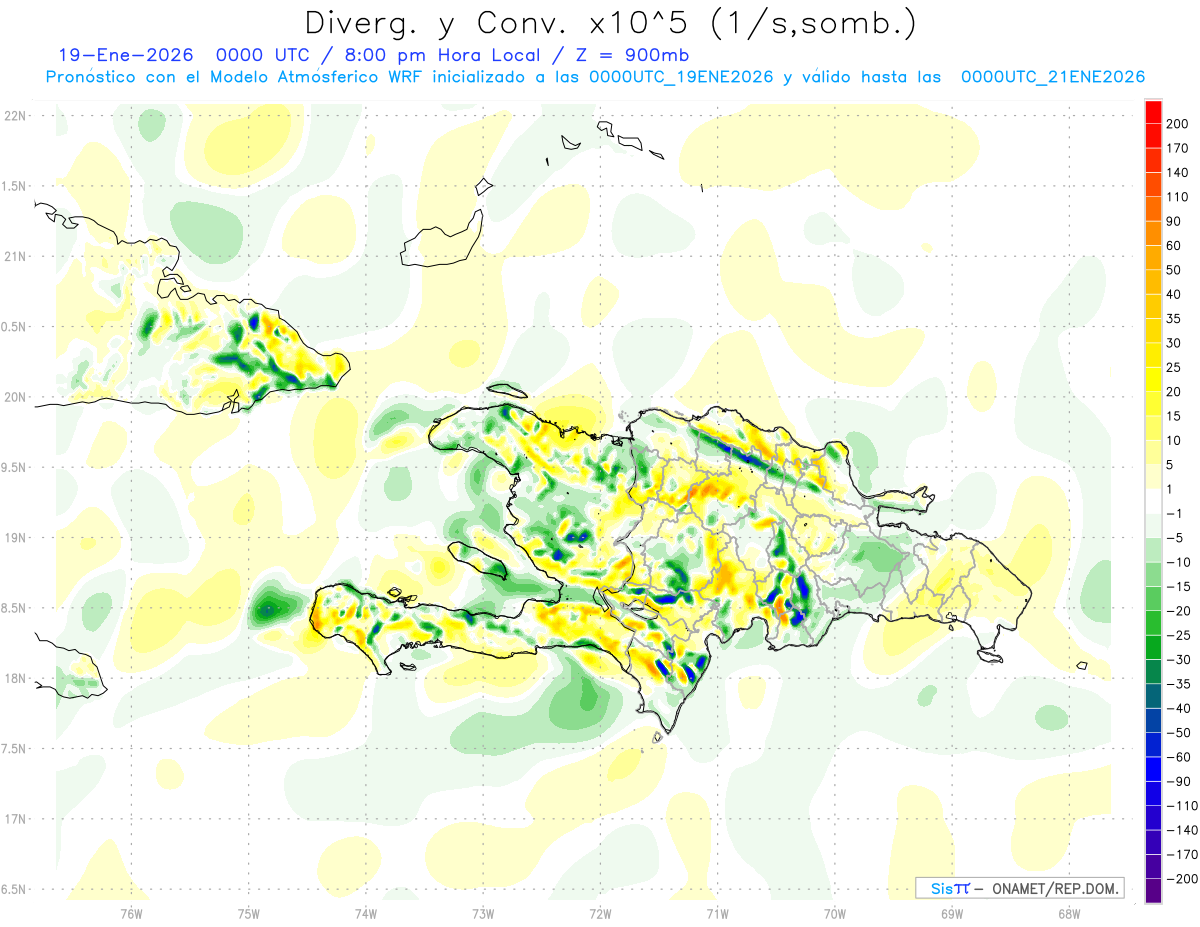Click the longitude label '72W'
This screenshot has height=927, width=1200.
click(600, 913)
